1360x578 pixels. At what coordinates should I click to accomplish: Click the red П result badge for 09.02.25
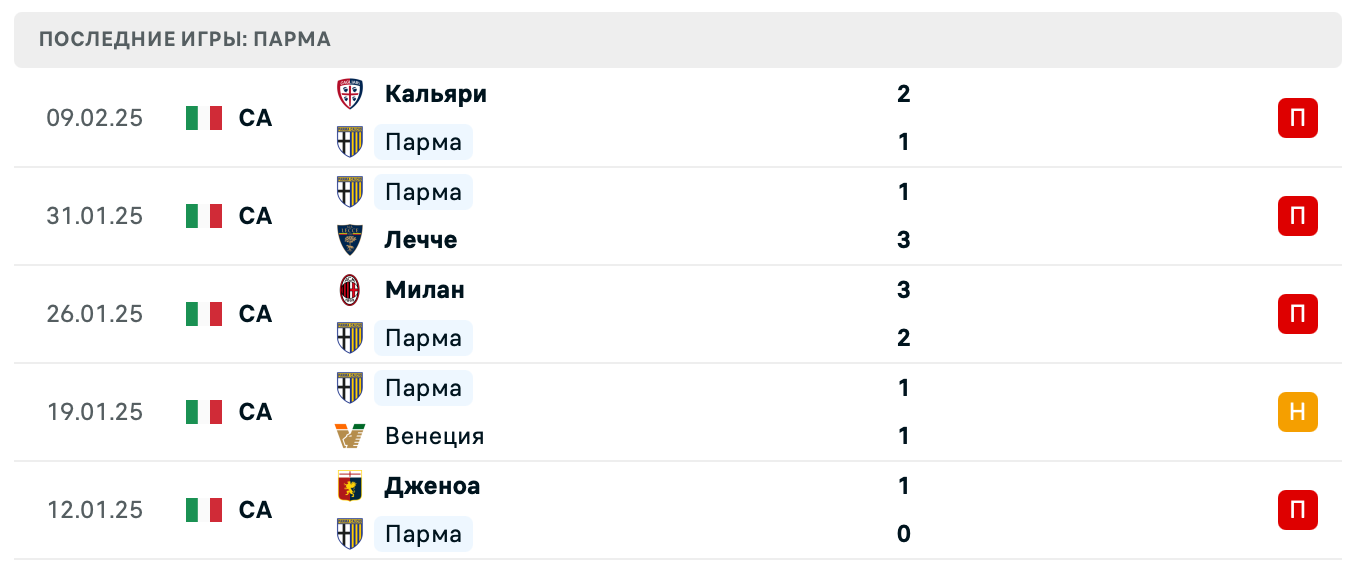click(1297, 118)
